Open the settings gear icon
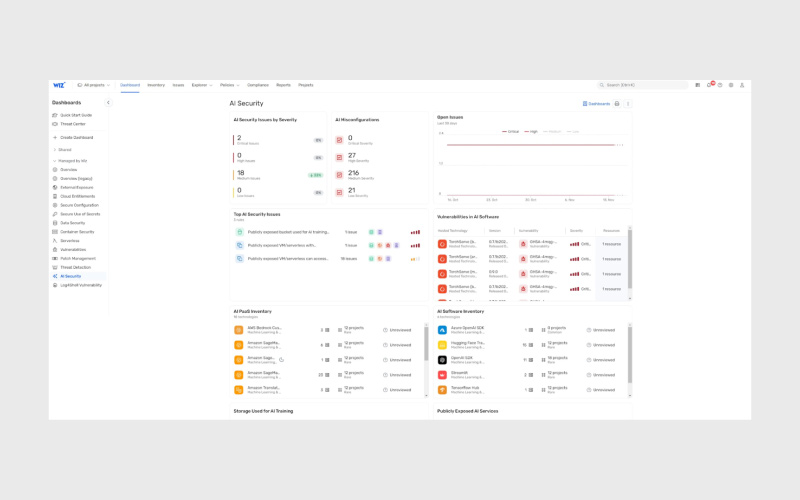This screenshot has height=500, width=800. (731, 85)
